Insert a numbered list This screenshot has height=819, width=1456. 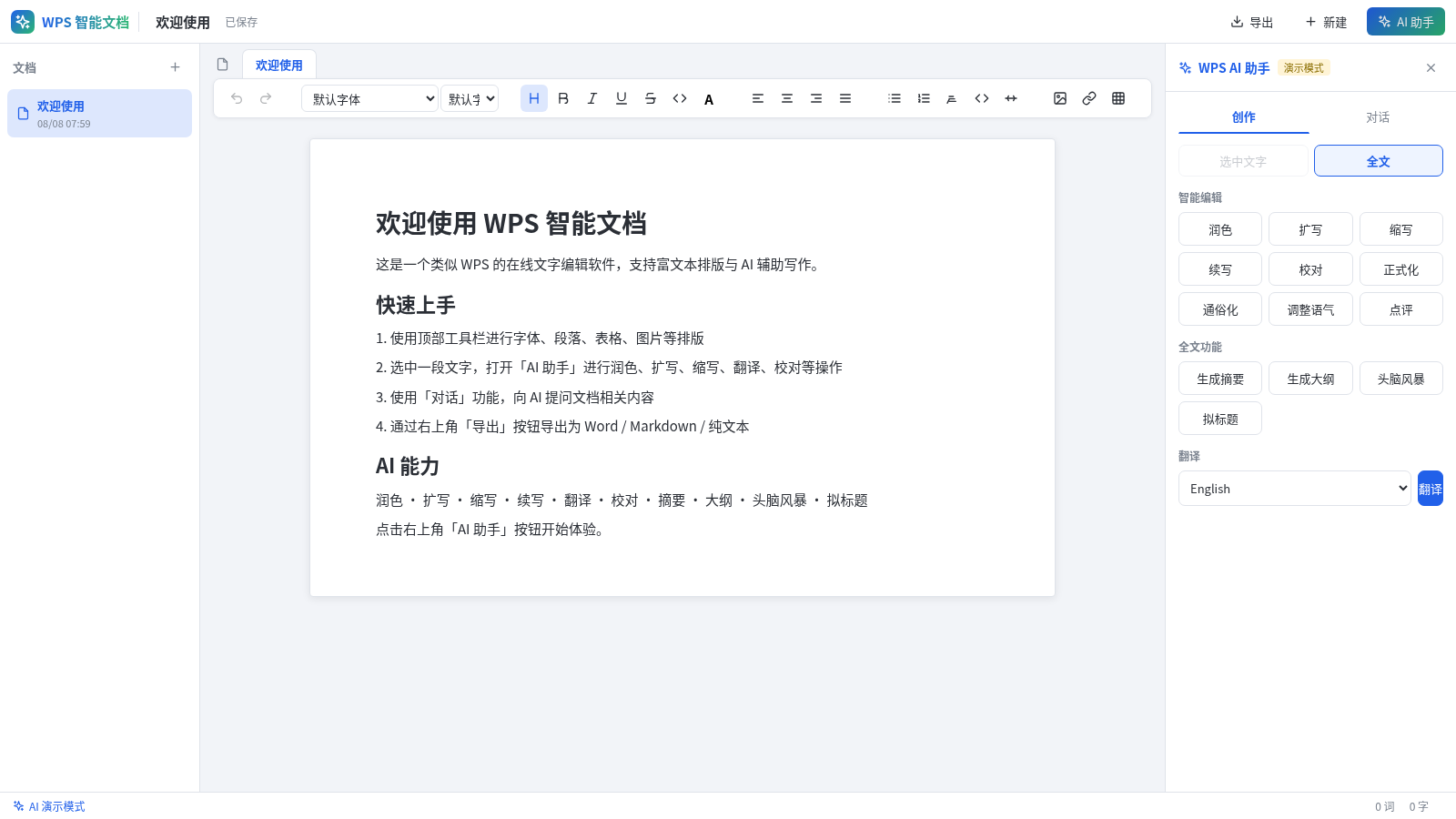[924, 98]
